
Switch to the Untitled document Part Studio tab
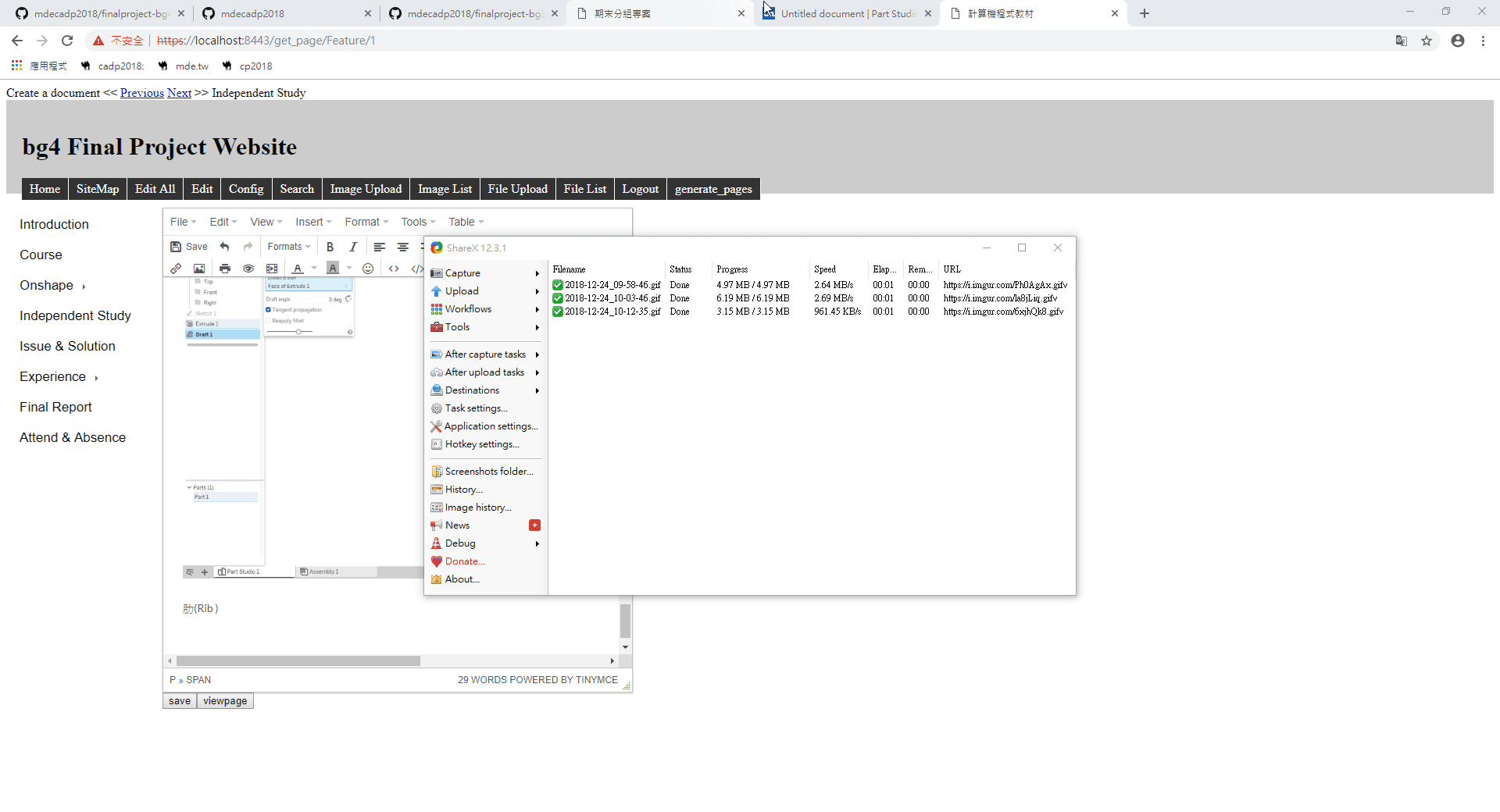(x=847, y=13)
